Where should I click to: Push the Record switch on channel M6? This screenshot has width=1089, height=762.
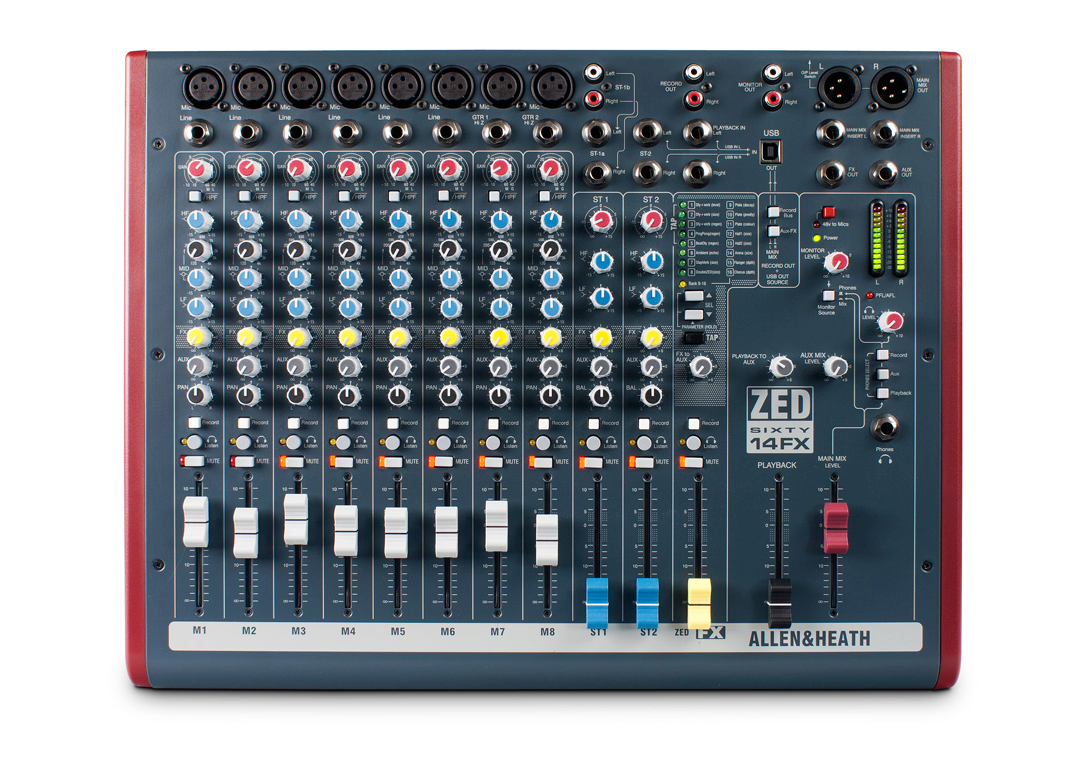[444, 423]
